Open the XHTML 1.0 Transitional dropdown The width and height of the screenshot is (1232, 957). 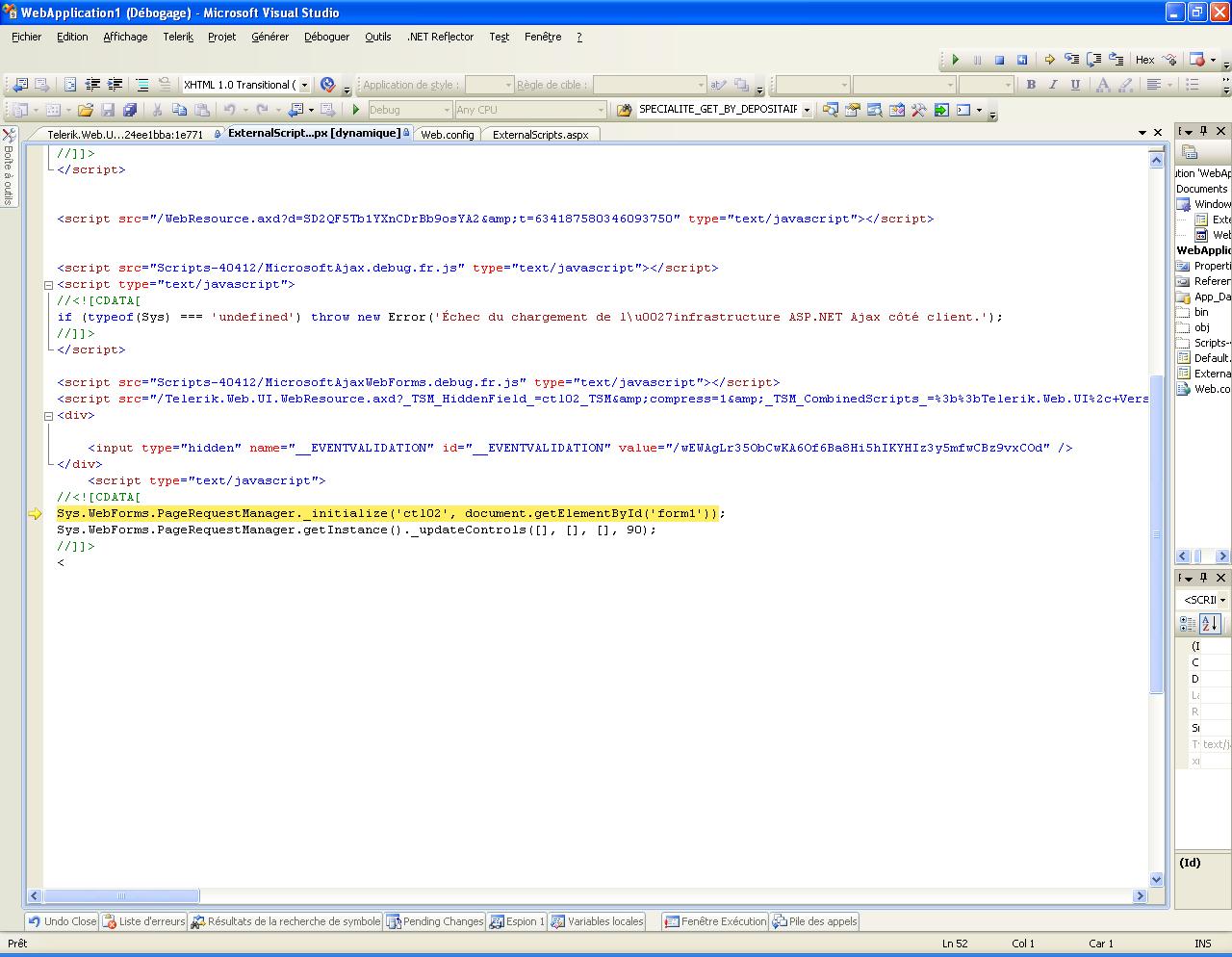click(x=304, y=85)
